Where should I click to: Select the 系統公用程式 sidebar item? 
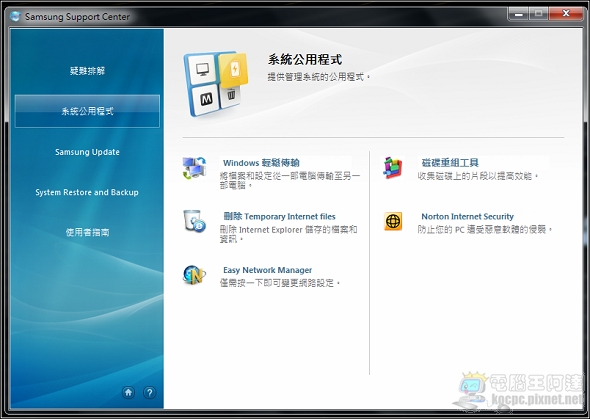(87, 111)
